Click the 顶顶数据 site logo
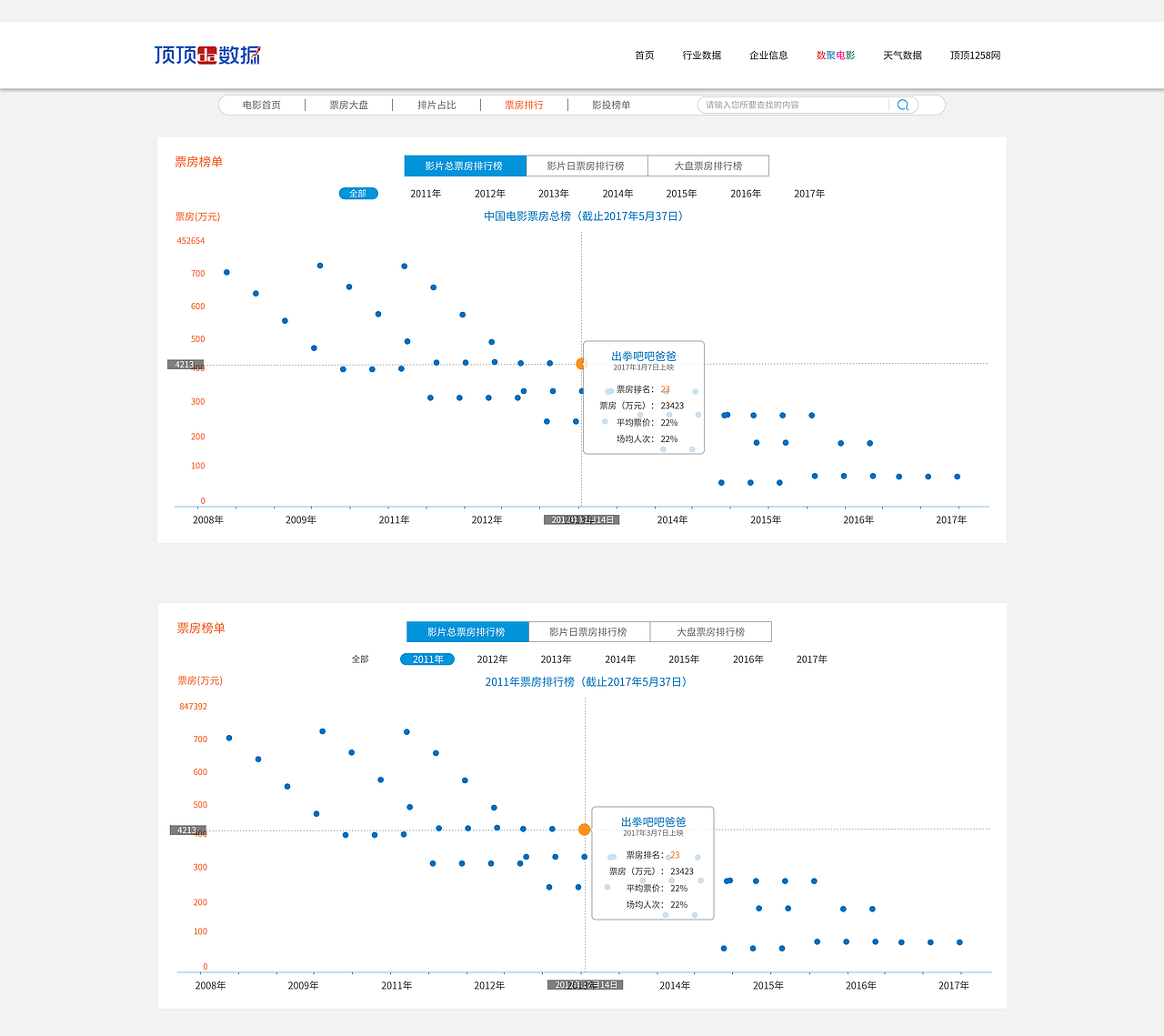The height and width of the screenshot is (1036, 1164). tap(207, 55)
